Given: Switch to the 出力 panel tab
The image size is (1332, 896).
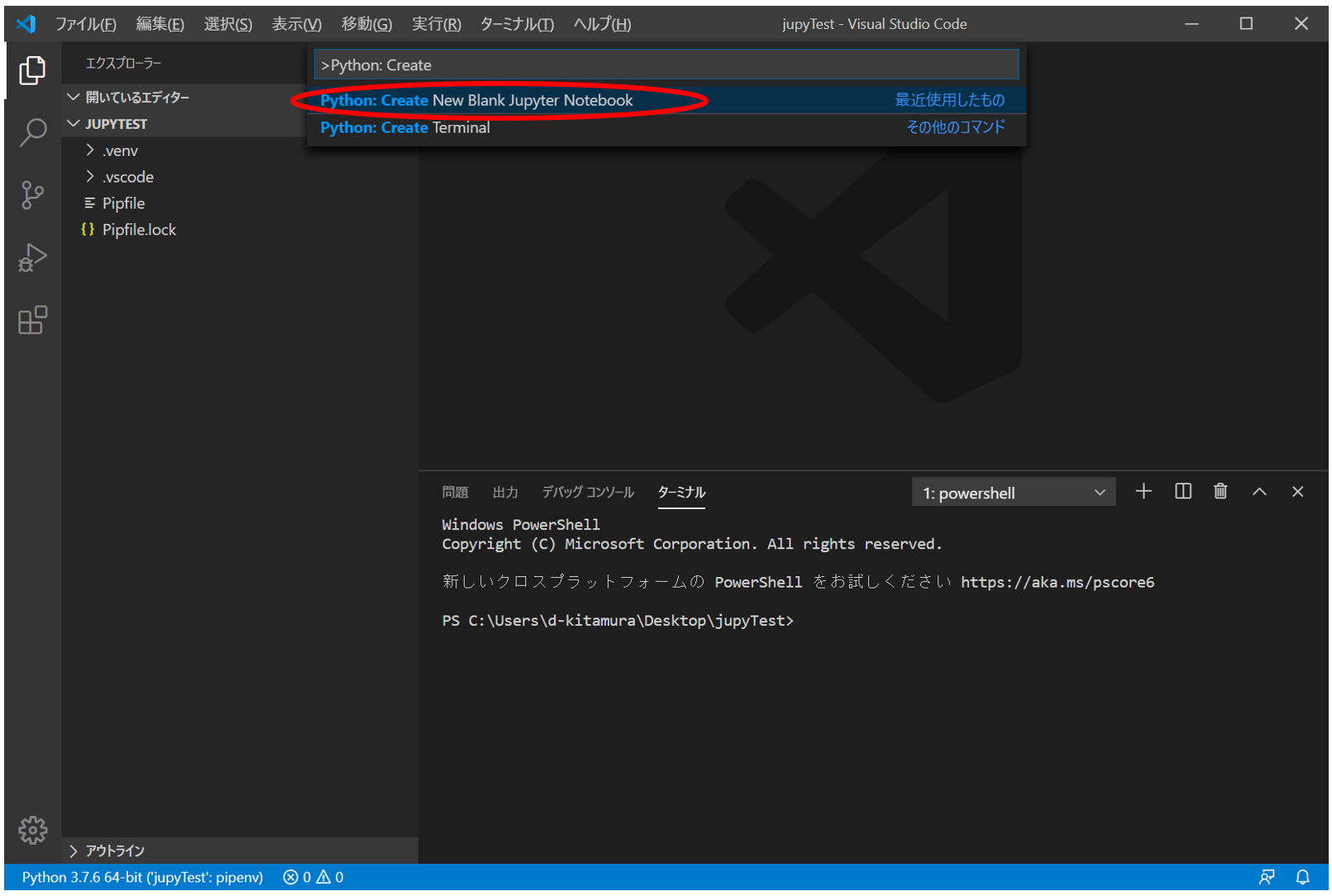Looking at the screenshot, I should coord(505,493).
